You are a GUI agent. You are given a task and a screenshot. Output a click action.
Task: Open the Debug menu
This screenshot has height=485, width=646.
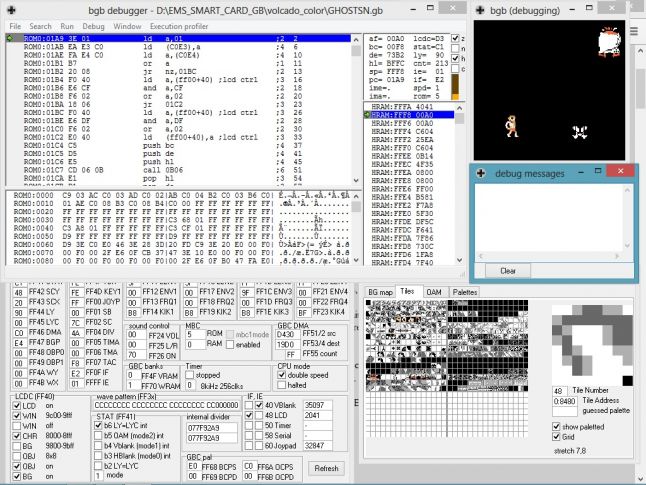pos(93,25)
